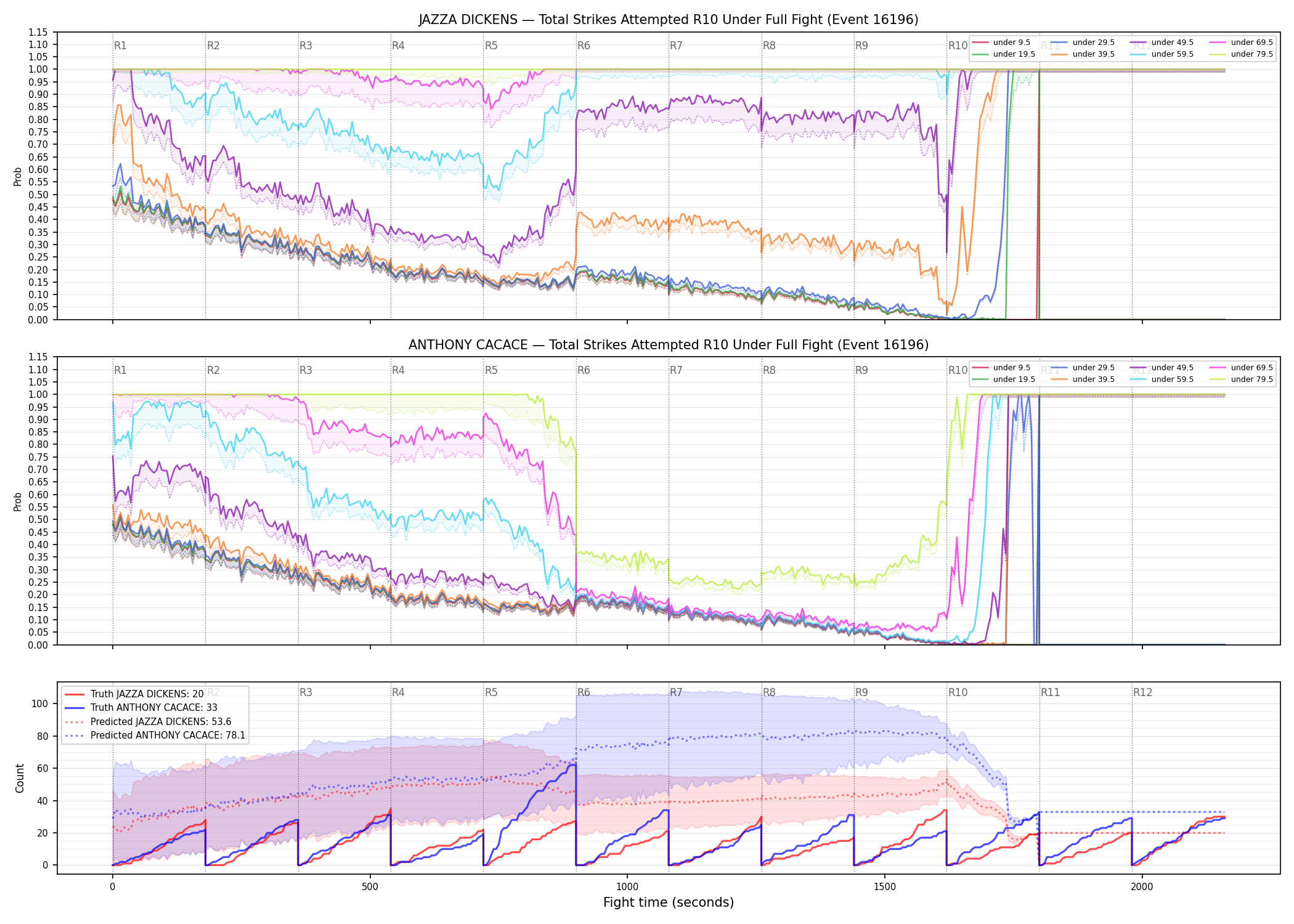Click the 'Count' y-axis label
1294x924 pixels.
click(20, 778)
